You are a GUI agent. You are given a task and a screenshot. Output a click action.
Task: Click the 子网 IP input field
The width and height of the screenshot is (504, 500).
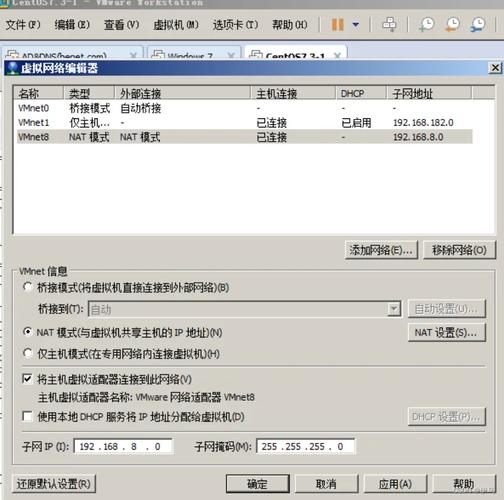pos(123,446)
